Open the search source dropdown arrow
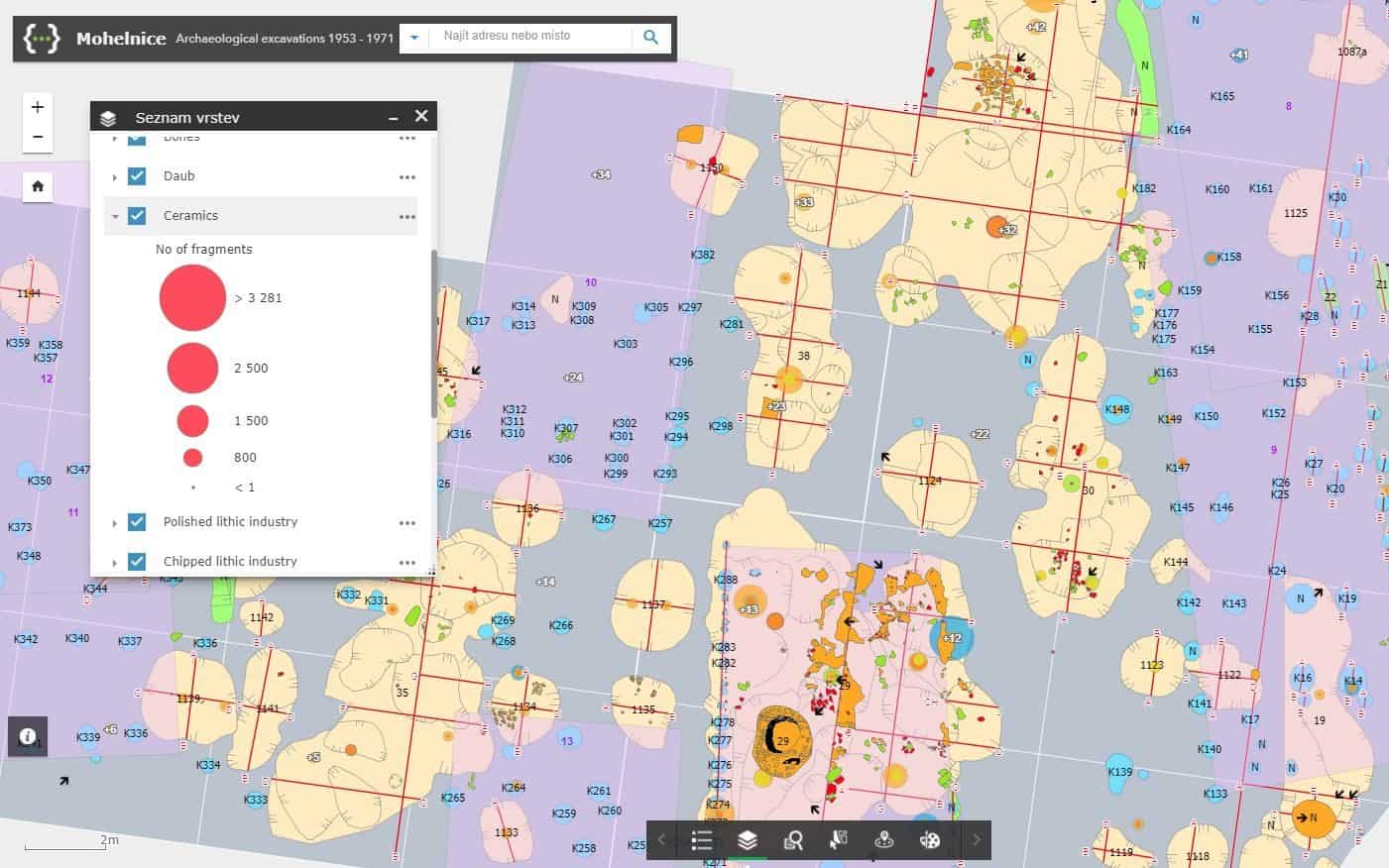 tap(414, 38)
